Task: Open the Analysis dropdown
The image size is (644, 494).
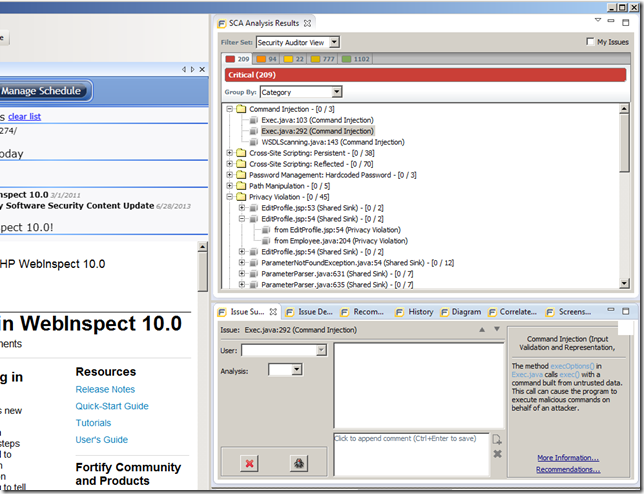Action: (x=297, y=370)
